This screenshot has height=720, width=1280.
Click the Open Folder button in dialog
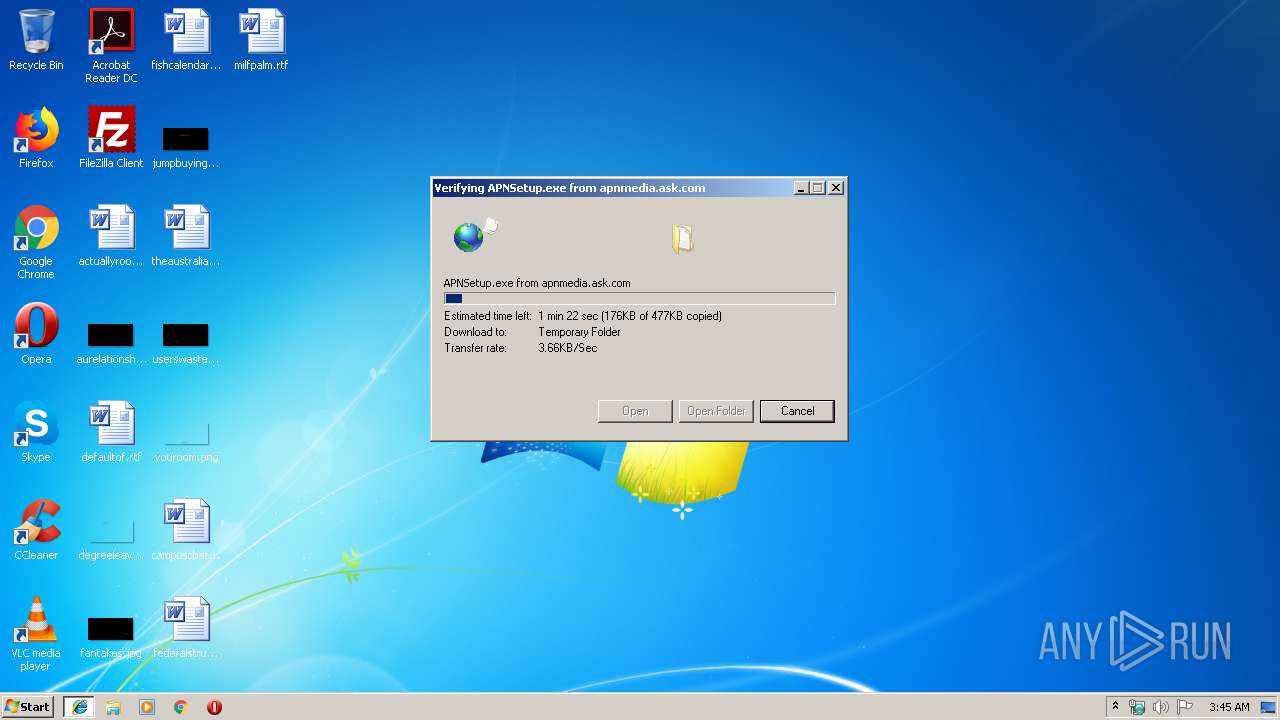coord(716,411)
